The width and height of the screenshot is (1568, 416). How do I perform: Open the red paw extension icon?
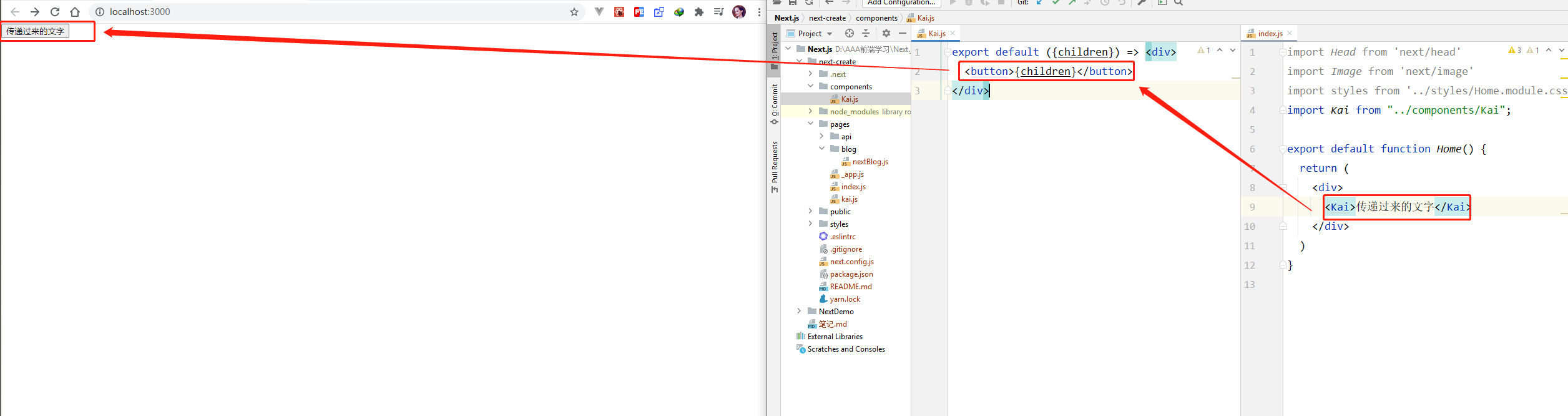click(x=619, y=12)
